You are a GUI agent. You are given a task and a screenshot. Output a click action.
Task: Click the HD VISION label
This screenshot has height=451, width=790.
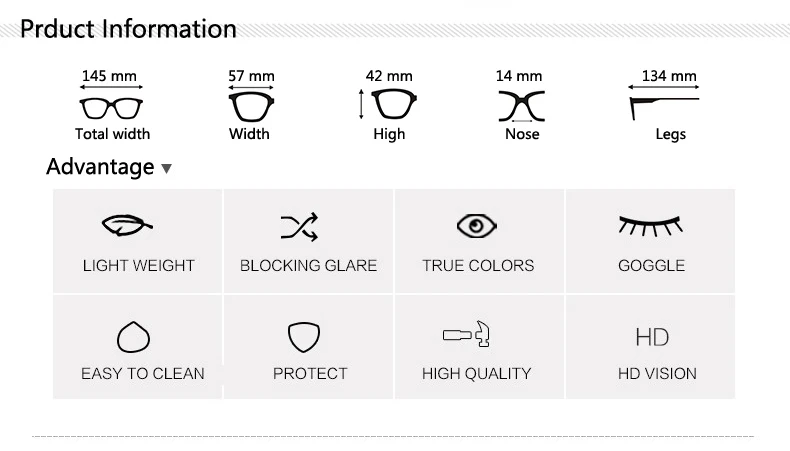point(657,374)
